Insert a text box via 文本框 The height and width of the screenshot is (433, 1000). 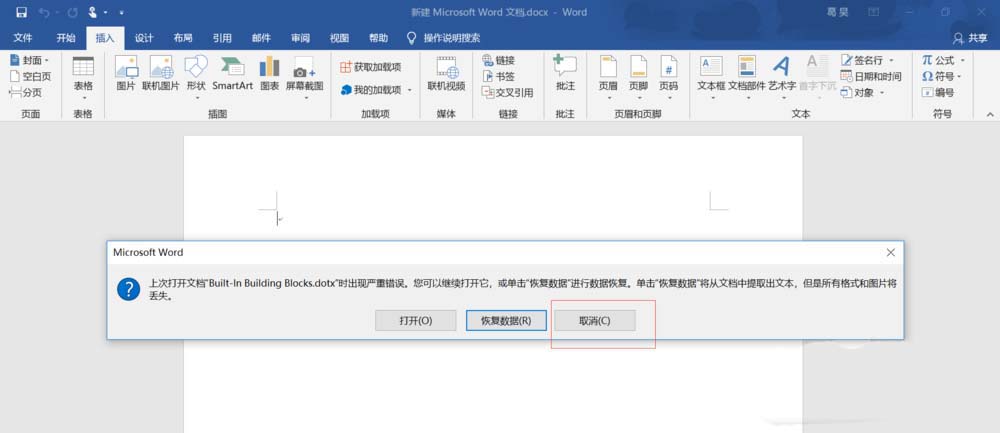pyautogui.click(x=711, y=78)
